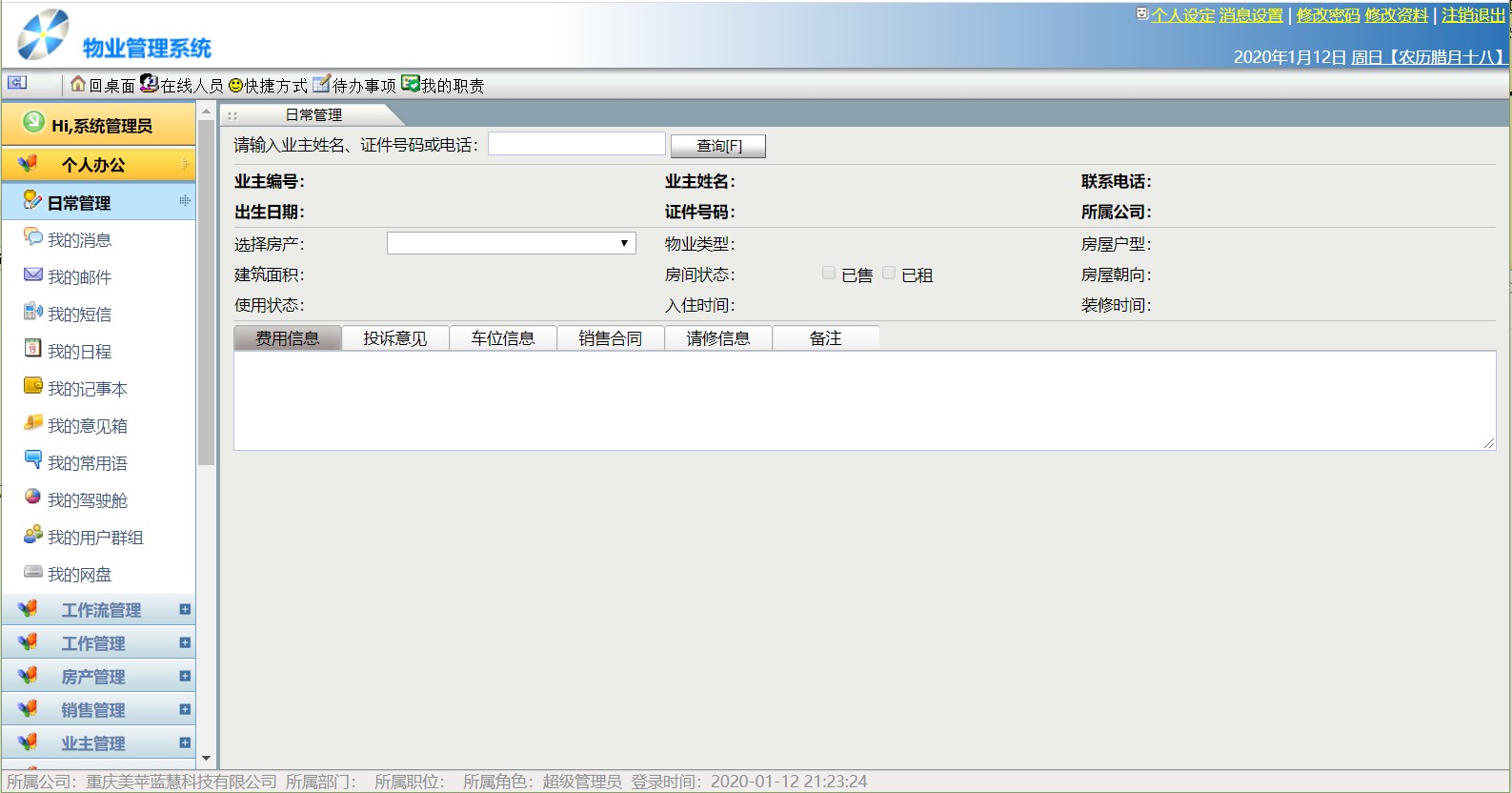This screenshot has width=1512, height=793.
Task: Open 在线人员 online users icon
Action: tap(149, 84)
